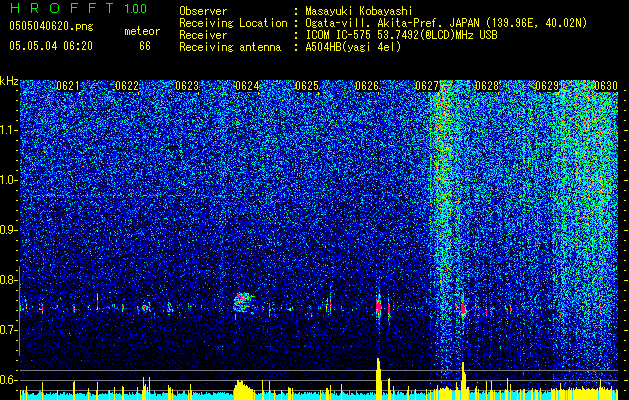
Task: Click the 0630 time marker
Action: coord(606,86)
